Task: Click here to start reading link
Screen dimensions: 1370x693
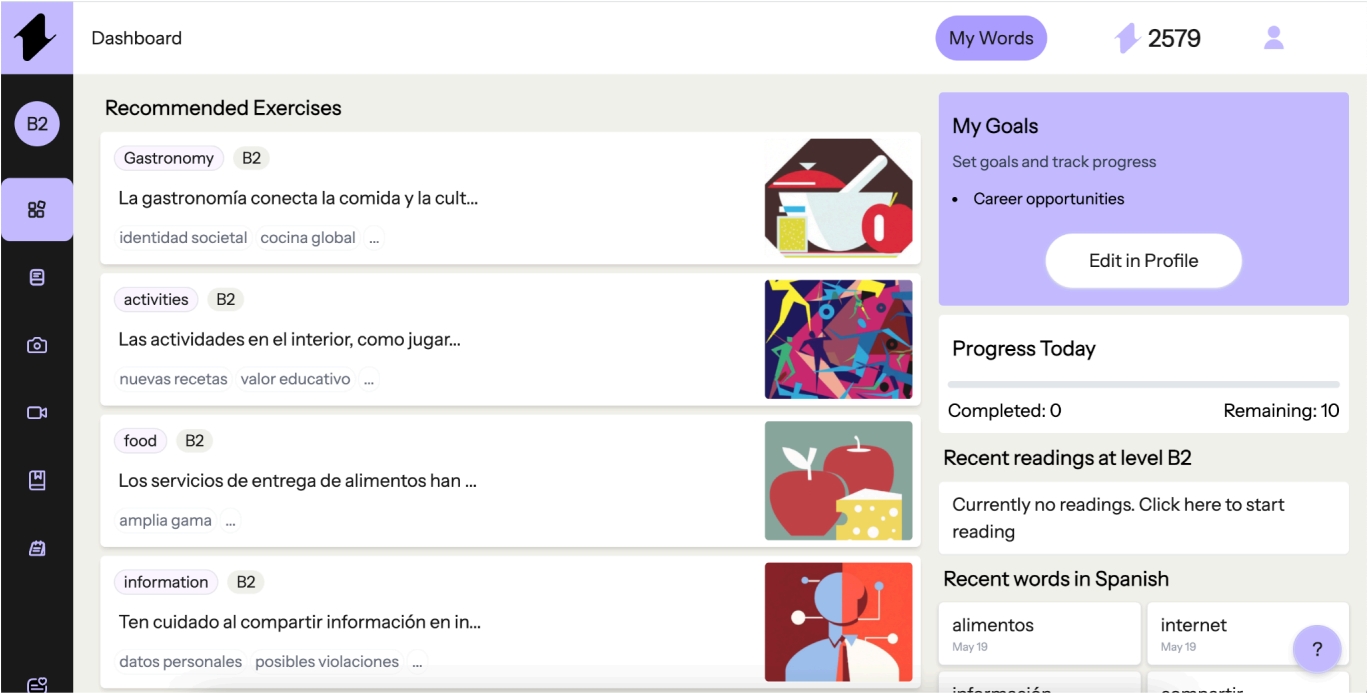Action: [x=1143, y=517]
